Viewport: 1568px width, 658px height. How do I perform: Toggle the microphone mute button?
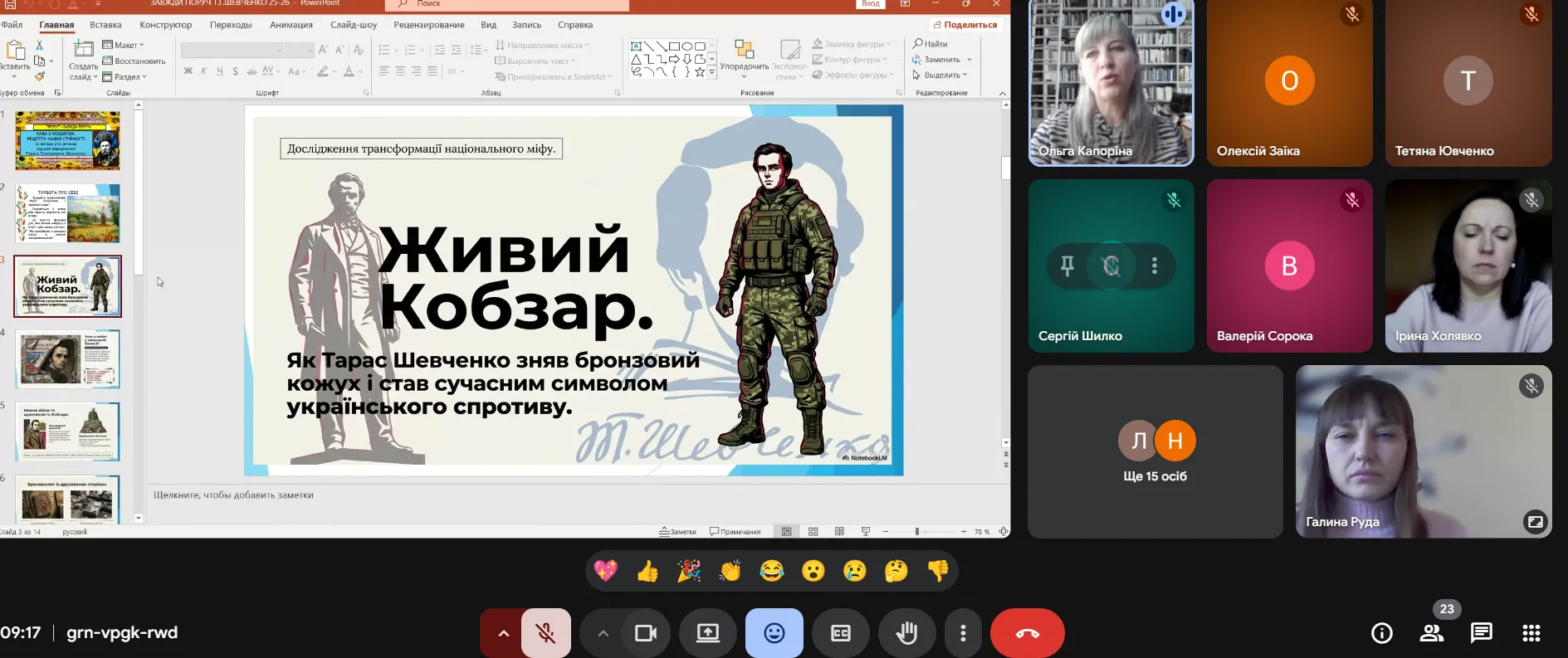click(545, 633)
